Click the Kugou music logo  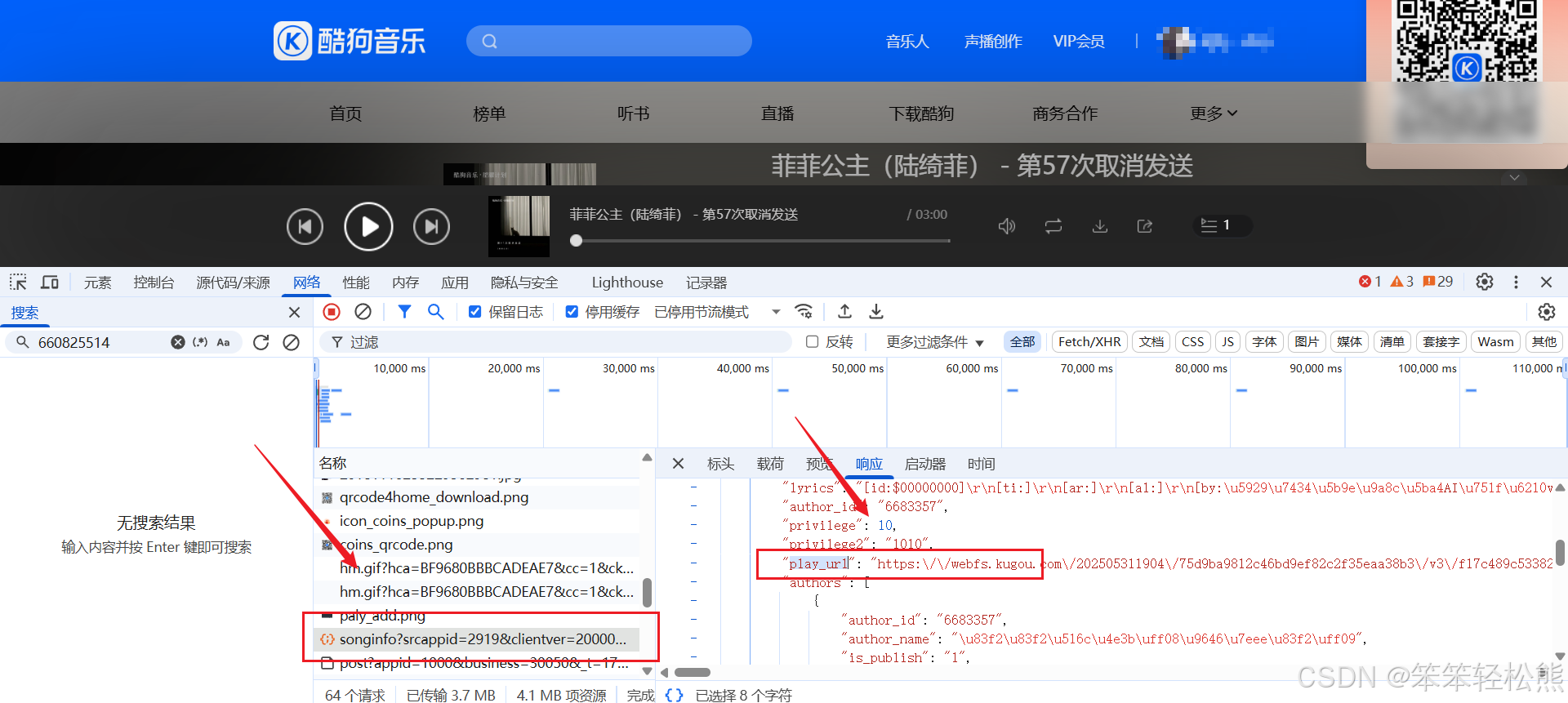(350, 41)
